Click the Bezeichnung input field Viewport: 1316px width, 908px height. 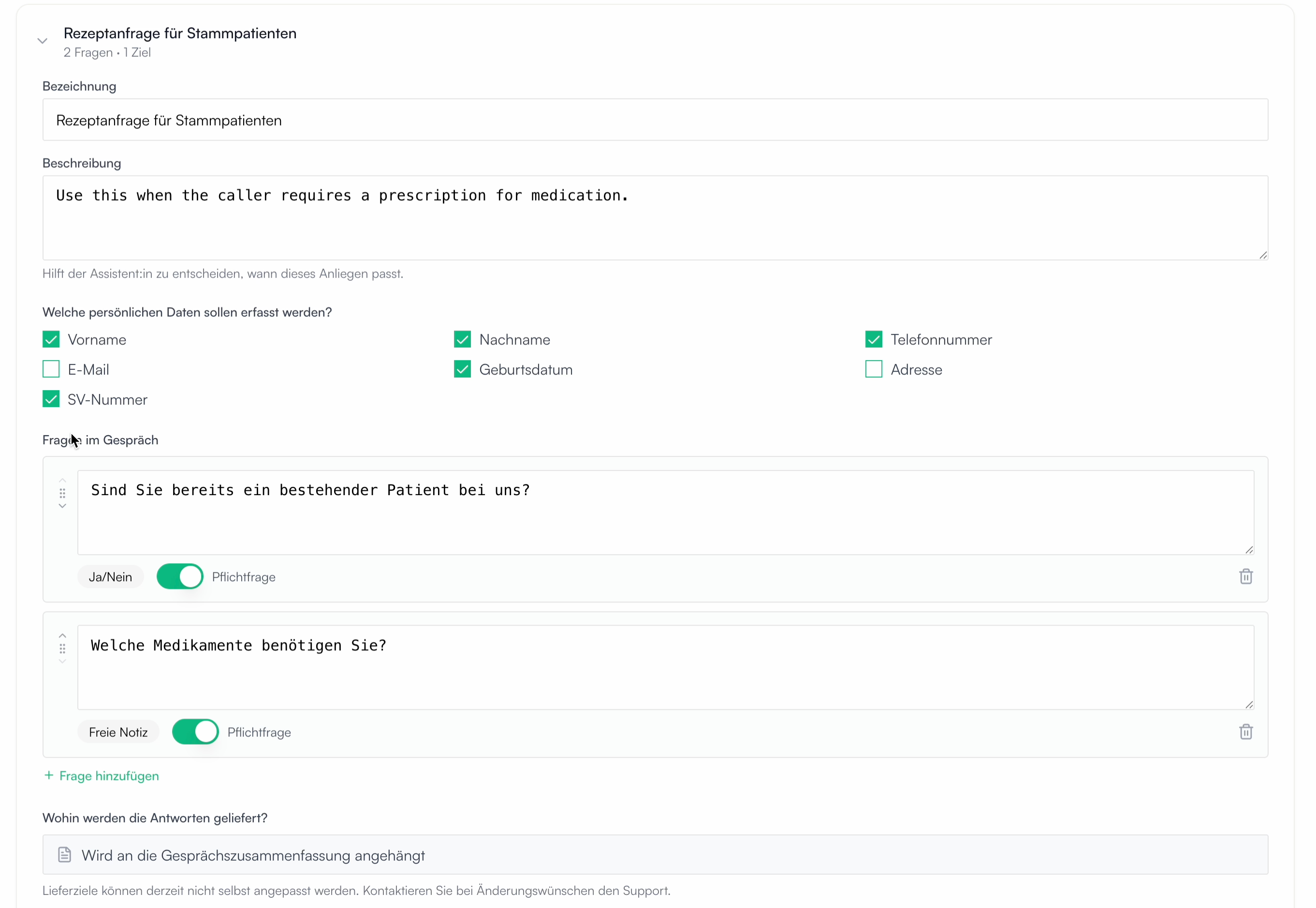pyautogui.click(x=655, y=120)
